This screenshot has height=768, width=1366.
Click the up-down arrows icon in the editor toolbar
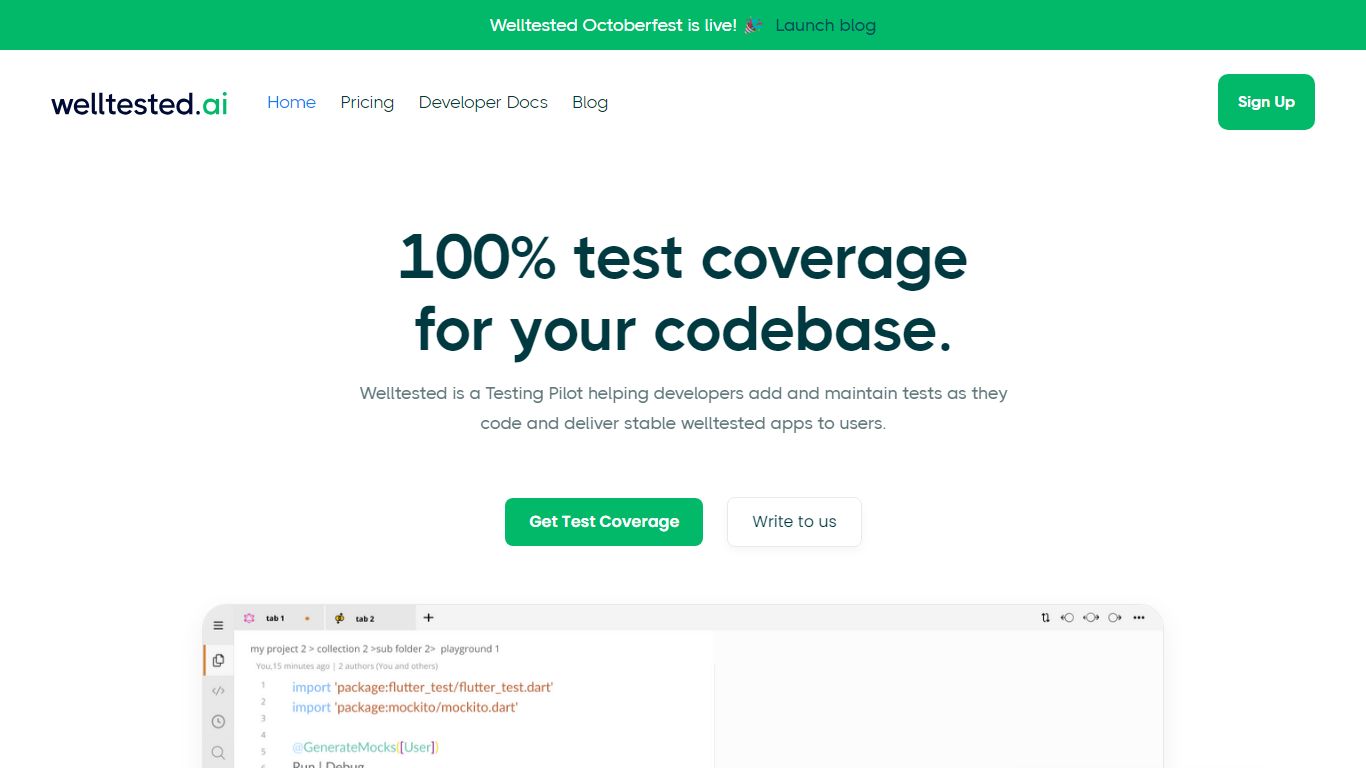[1046, 618]
